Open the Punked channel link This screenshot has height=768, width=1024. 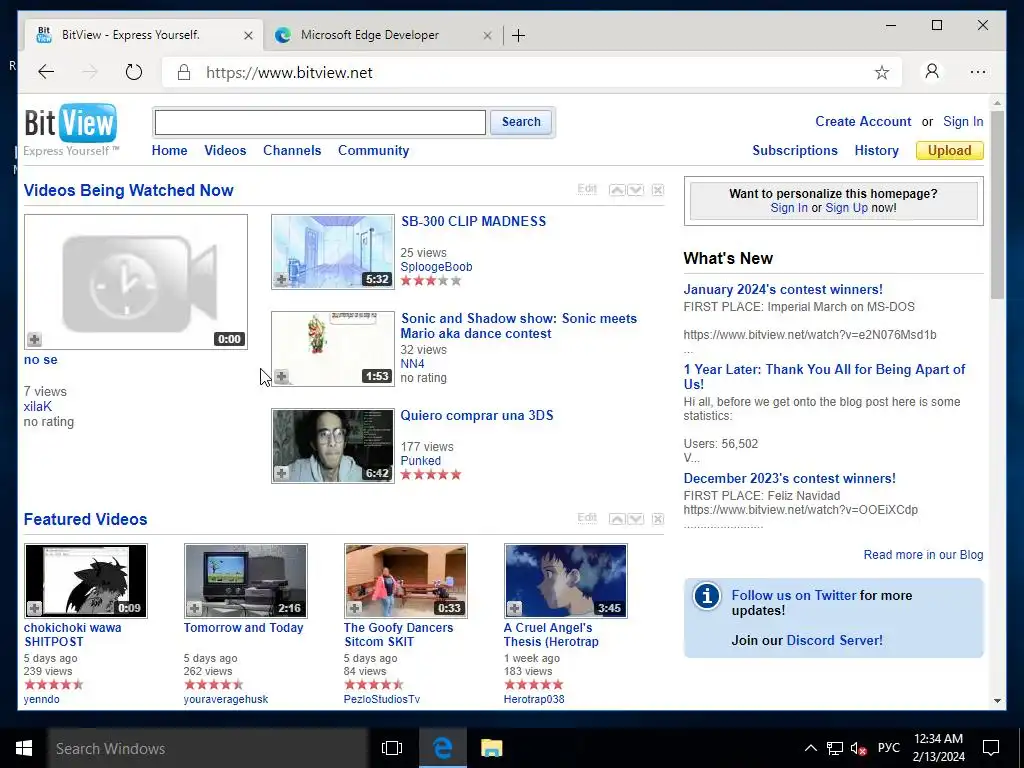[x=421, y=460]
